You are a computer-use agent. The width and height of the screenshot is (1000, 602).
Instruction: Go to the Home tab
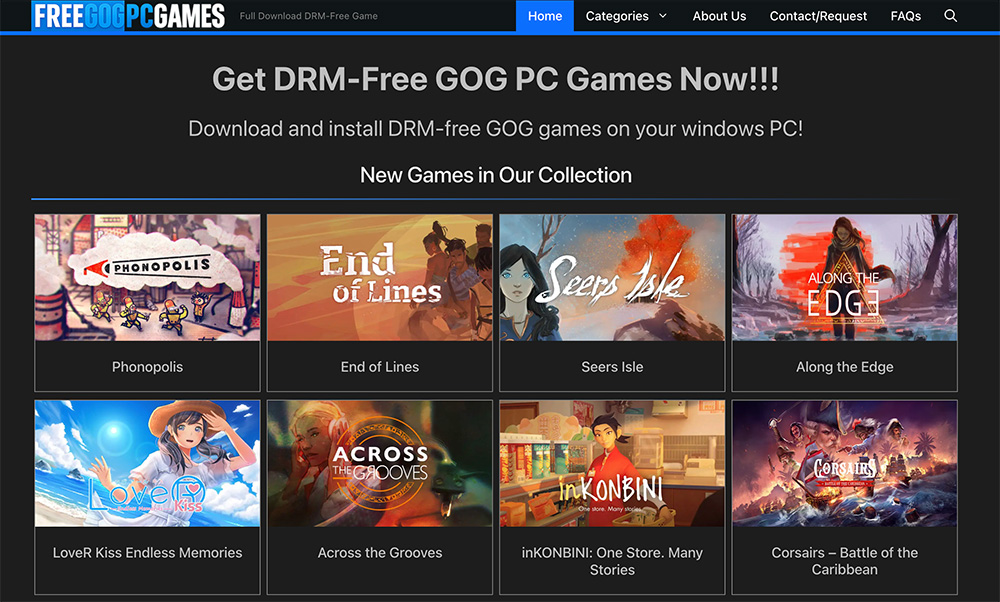point(545,16)
